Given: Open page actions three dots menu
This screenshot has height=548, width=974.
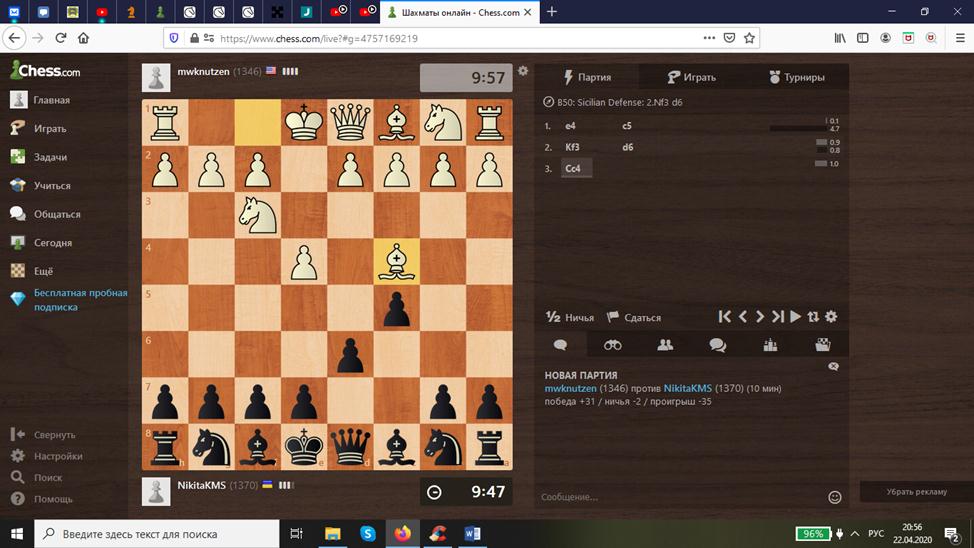Looking at the screenshot, I should point(709,38).
